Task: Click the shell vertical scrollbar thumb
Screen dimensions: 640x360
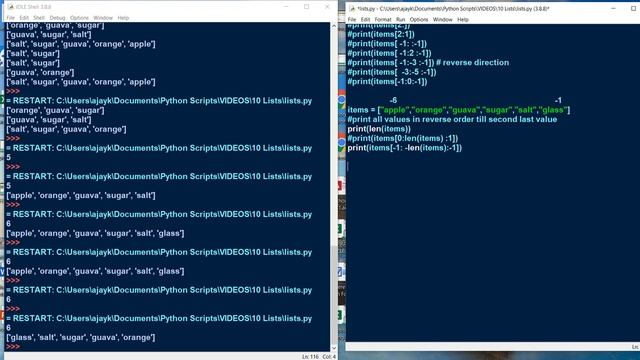Action: coord(334,294)
